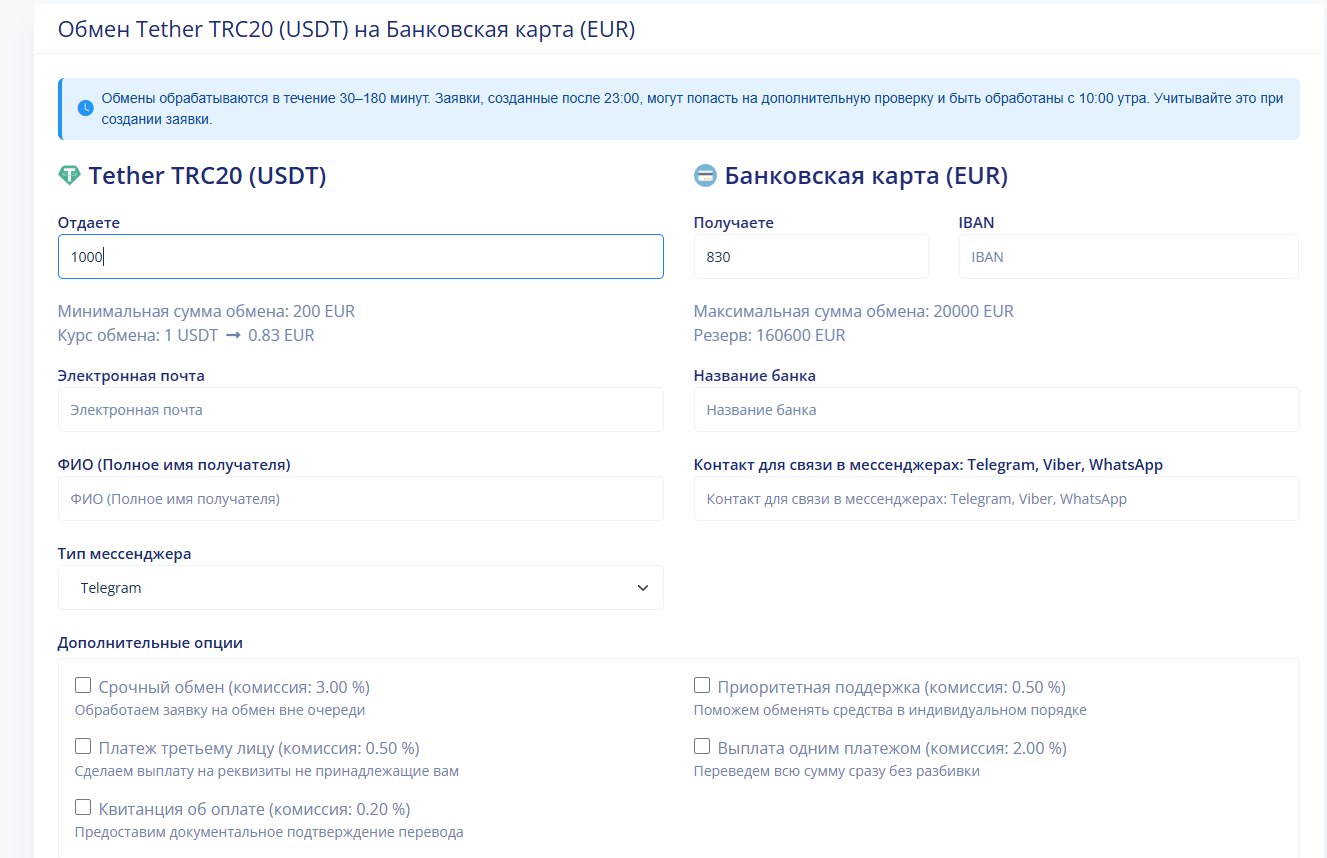The height and width of the screenshot is (858, 1327).
Task: Click the green Tether USDT logo icon
Action: (x=69, y=176)
